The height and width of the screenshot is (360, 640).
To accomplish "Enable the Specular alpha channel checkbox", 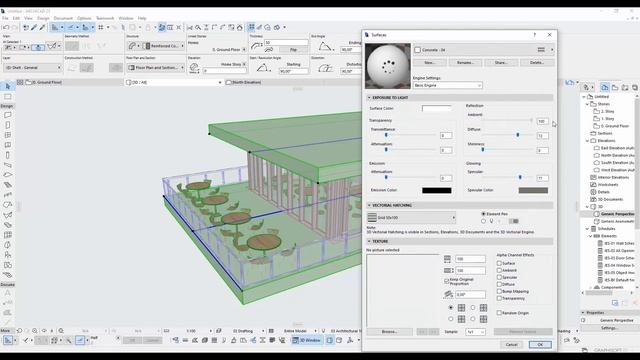I will pyautogui.click(x=499, y=278).
